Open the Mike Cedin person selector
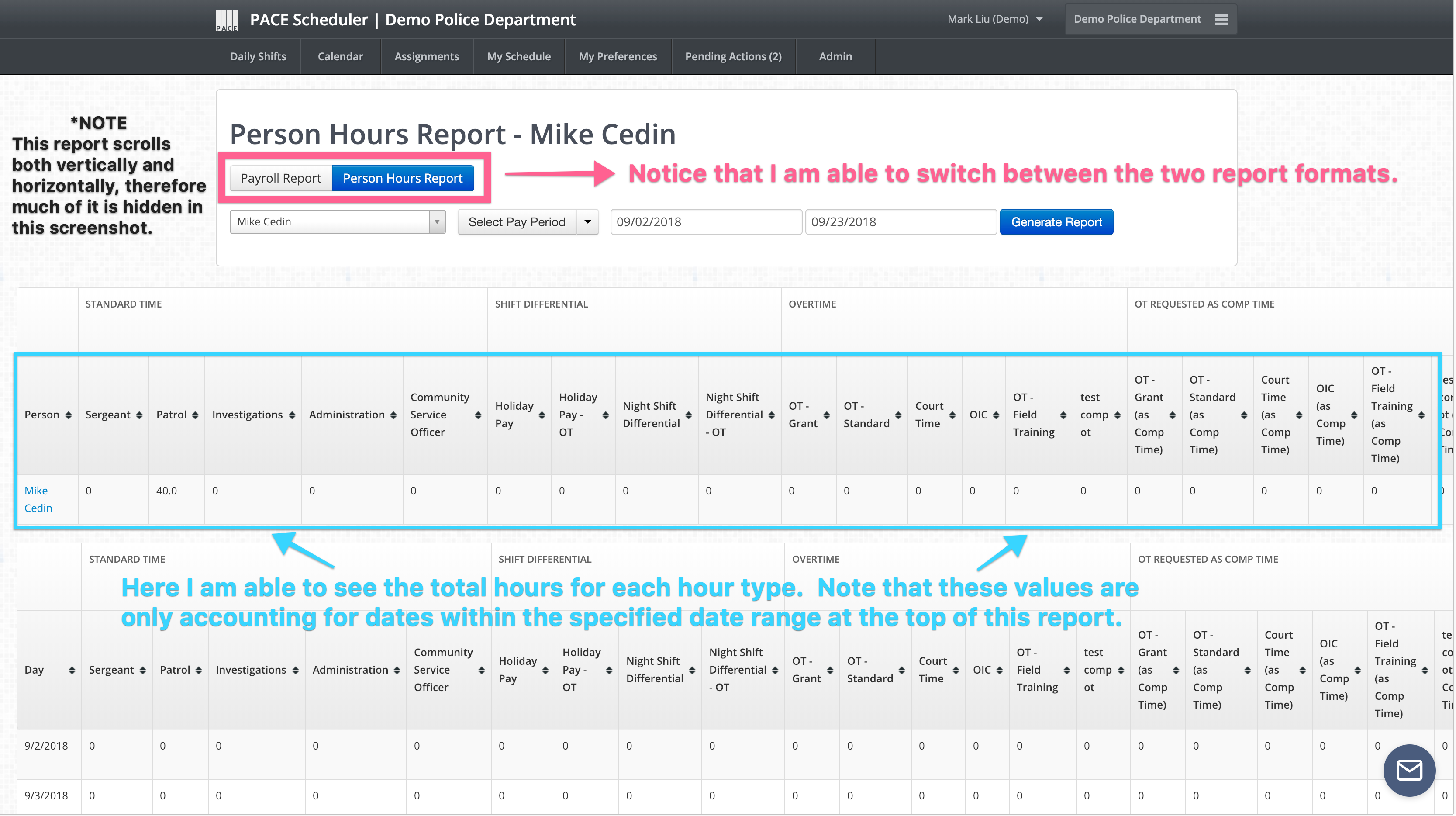The height and width of the screenshot is (816, 1456). click(x=338, y=221)
